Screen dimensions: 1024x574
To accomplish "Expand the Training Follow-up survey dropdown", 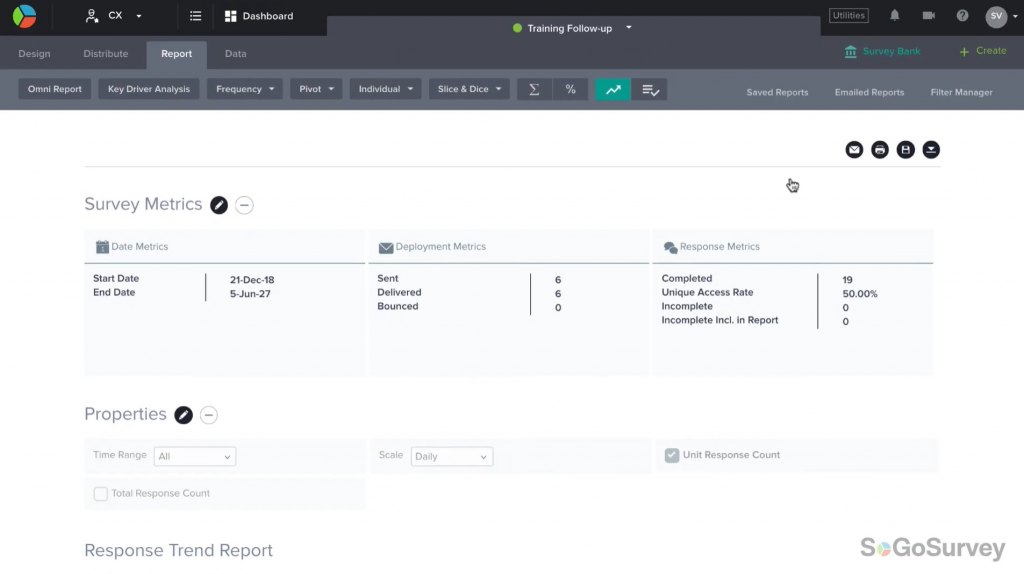I will pyautogui.click(x=628, y=28).
